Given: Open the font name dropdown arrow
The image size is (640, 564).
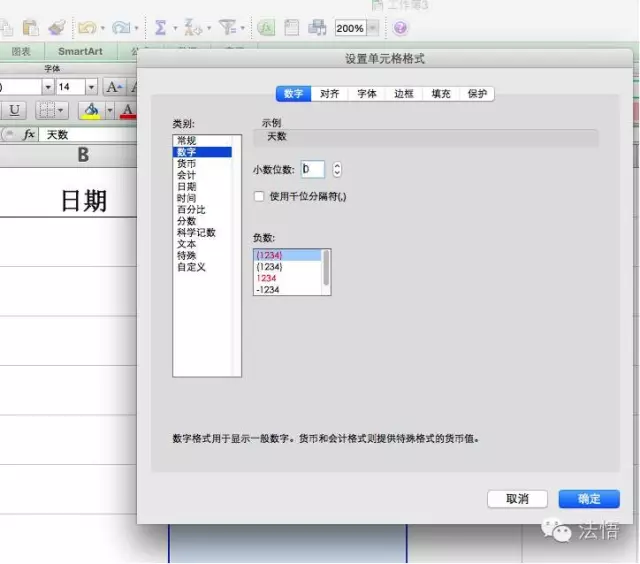Looking at the screenshot, I should coord(48,87).
